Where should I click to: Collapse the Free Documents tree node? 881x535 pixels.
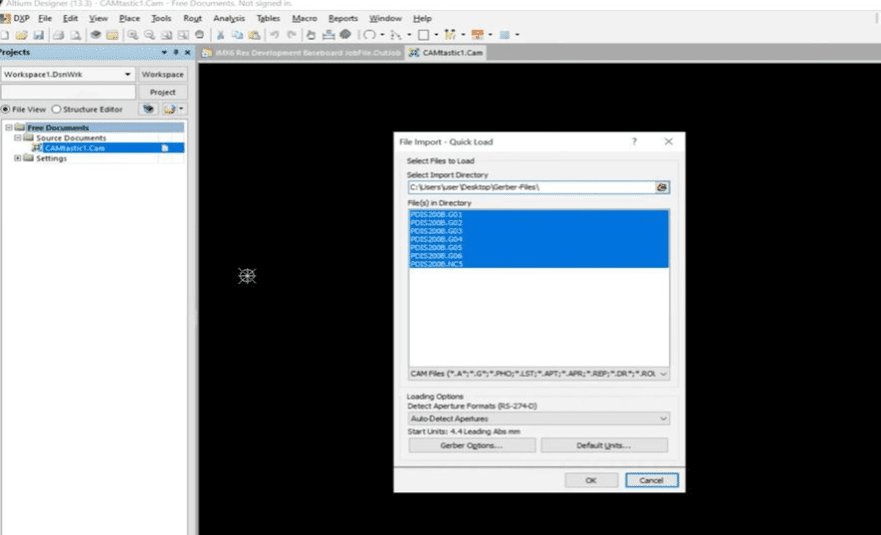9,128
